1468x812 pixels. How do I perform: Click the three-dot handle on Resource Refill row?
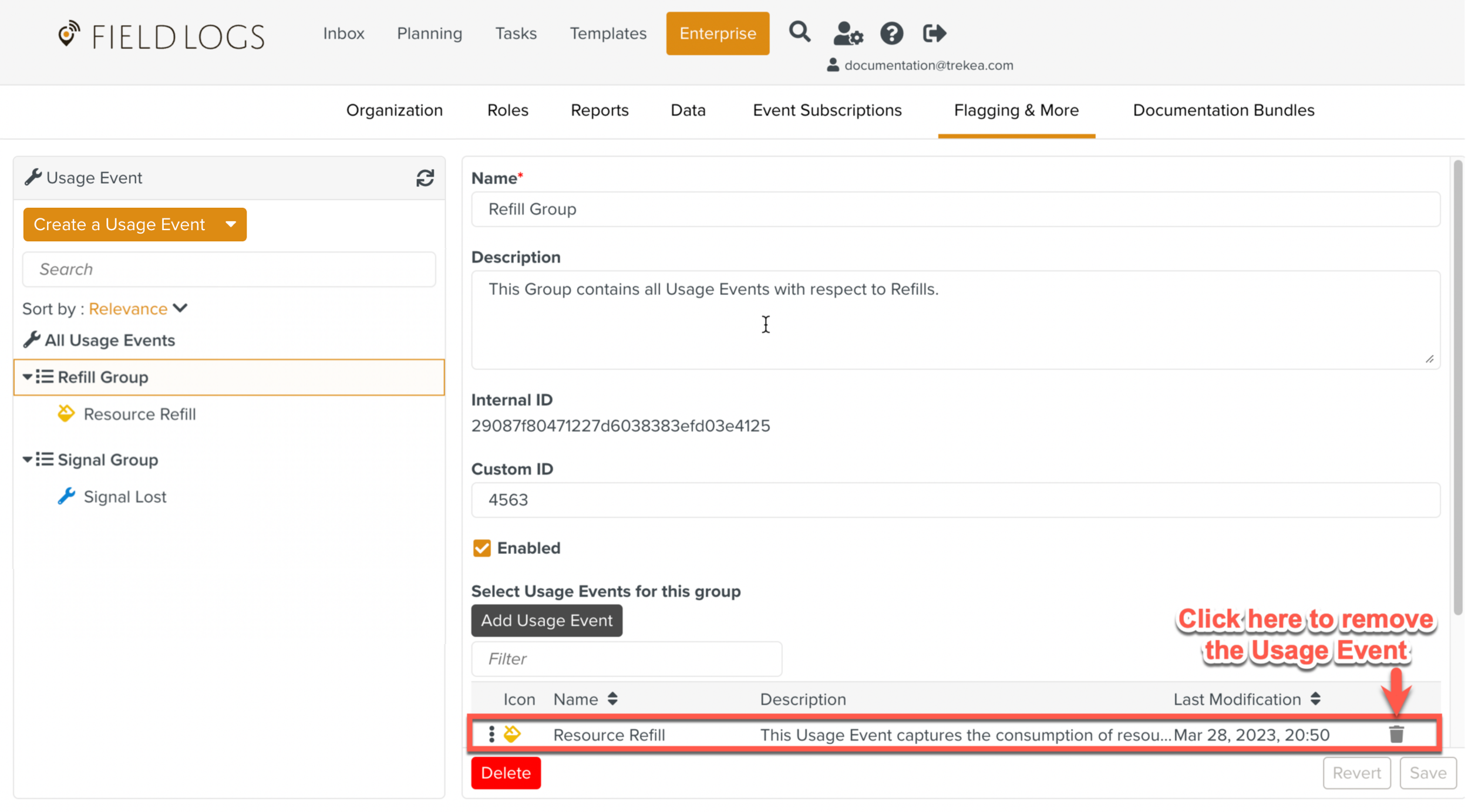click(x=491, y=734)
